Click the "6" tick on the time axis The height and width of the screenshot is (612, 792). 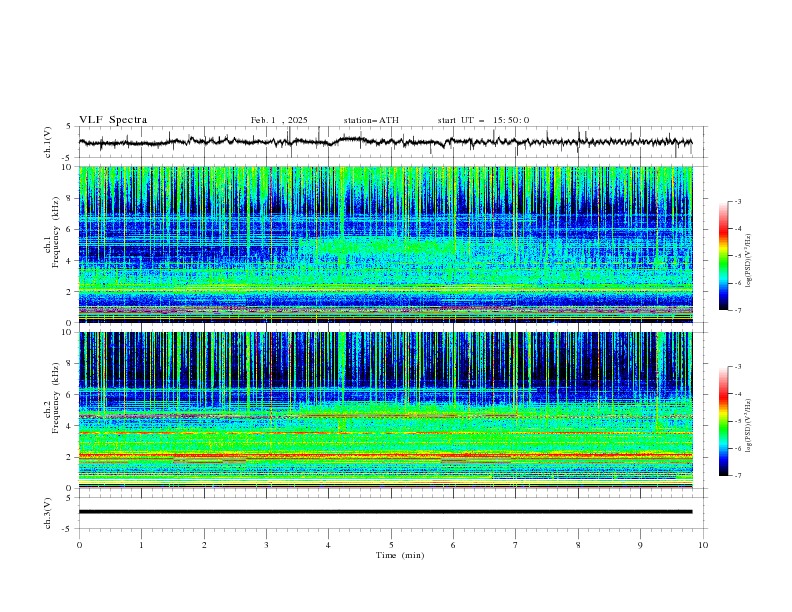(x=453, y=545)
